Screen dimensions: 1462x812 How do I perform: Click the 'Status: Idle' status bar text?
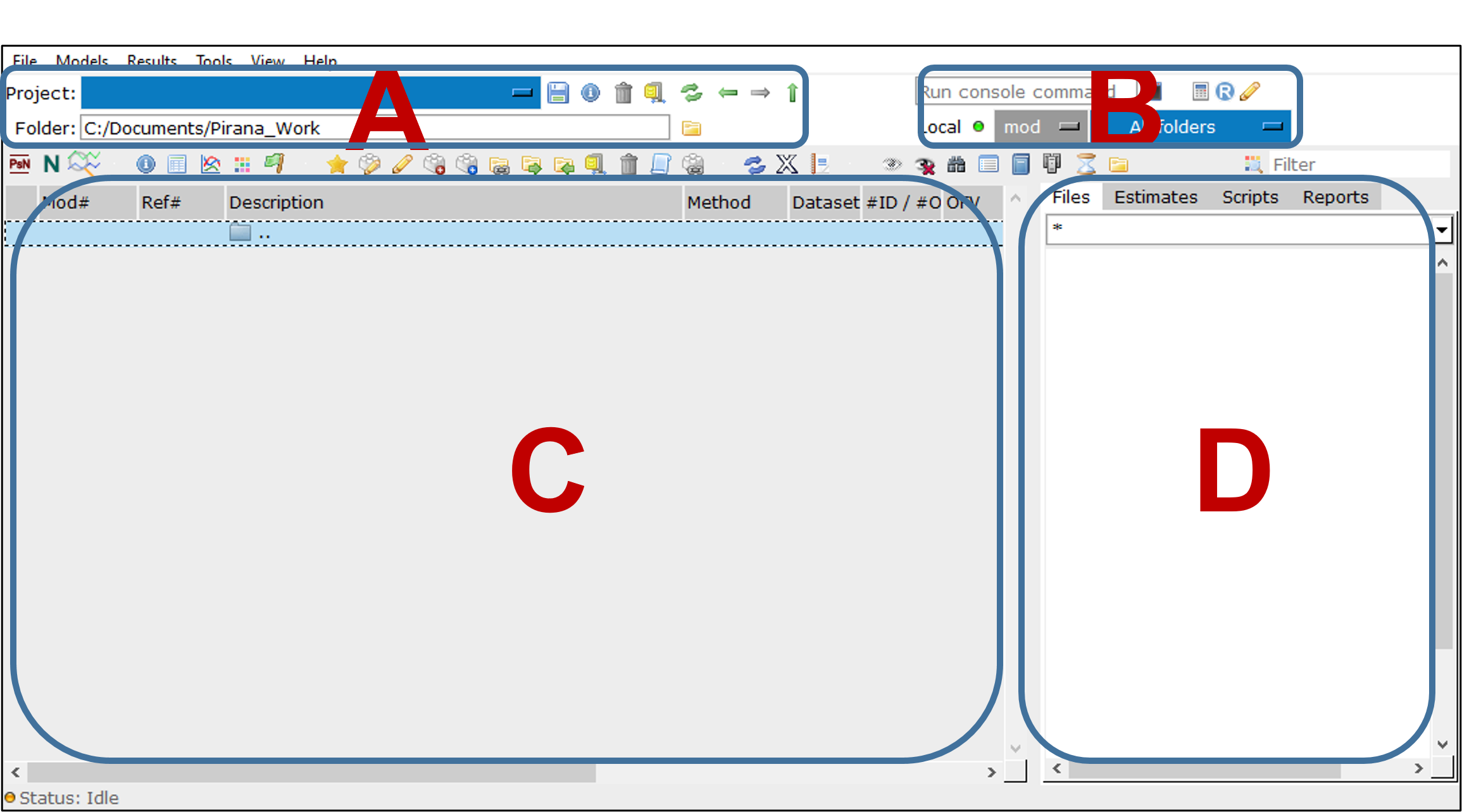(x=69, y=797)
